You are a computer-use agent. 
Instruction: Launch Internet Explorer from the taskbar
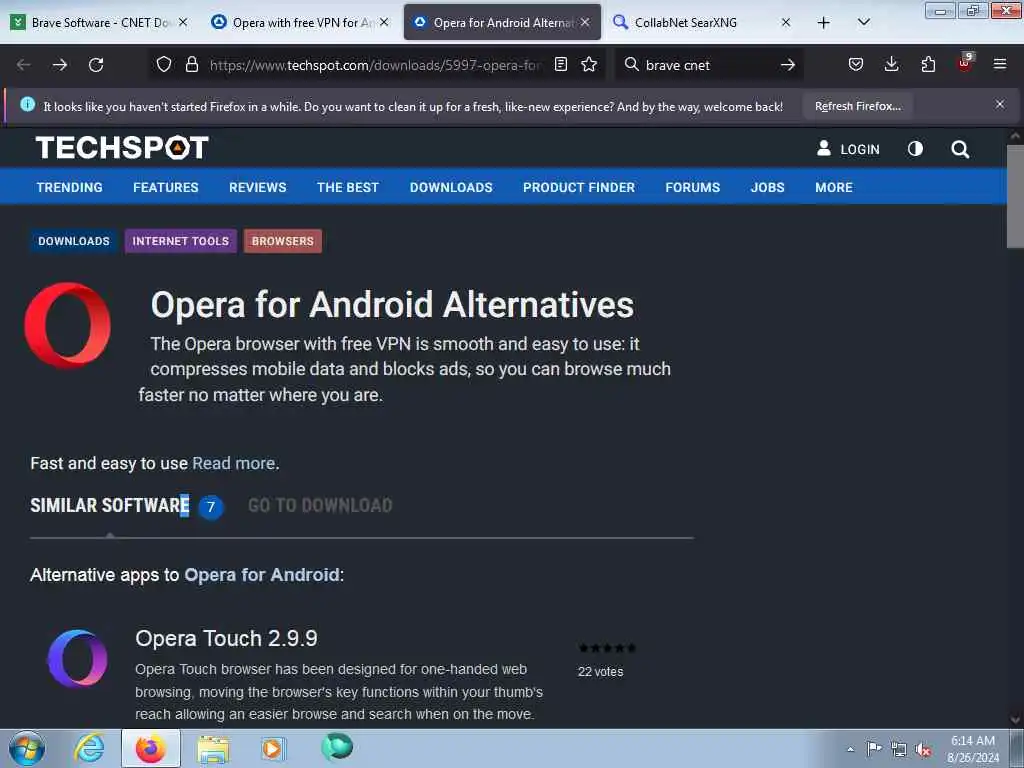click(89, 748)
